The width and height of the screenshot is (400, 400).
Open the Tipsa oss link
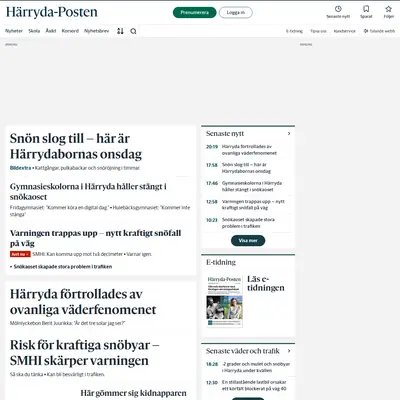coord(318,31)
